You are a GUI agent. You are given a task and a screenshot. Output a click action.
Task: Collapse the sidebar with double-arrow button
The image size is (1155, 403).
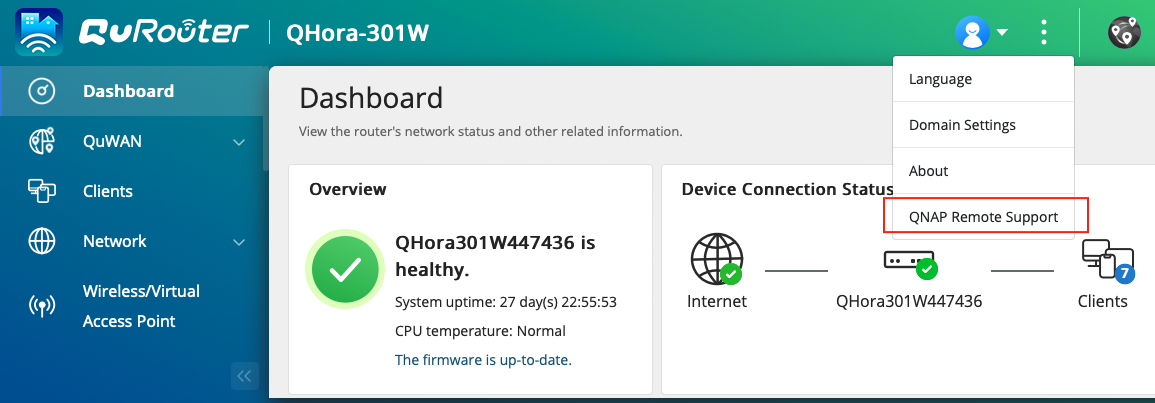tap(245, 376)
